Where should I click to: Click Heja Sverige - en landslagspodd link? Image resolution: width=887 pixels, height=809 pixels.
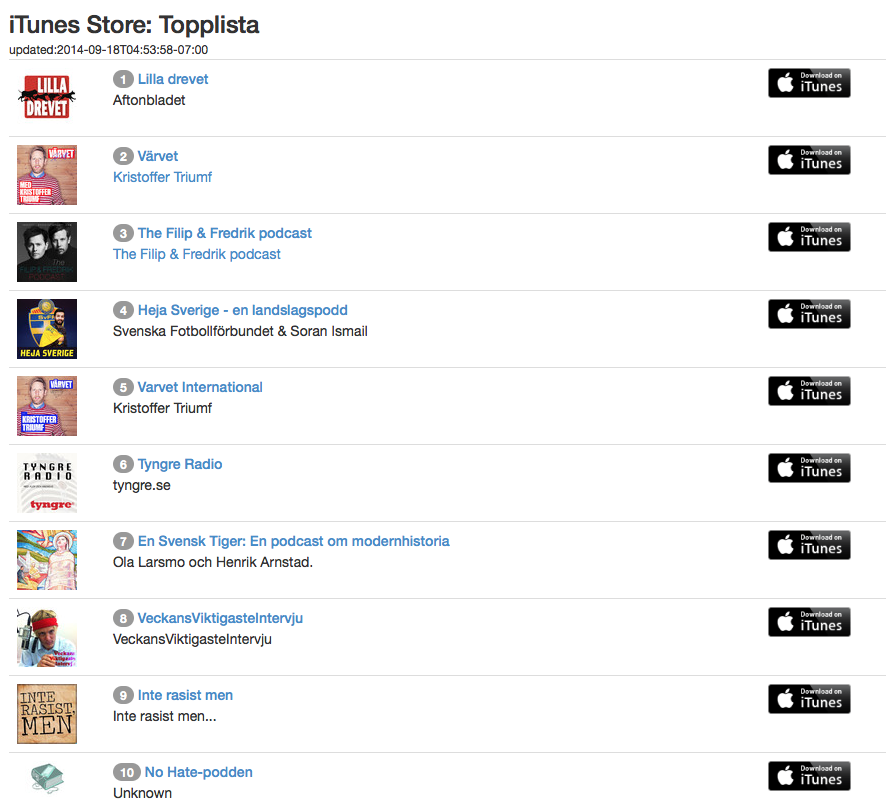pyautogui.click(x=242, y=310)
